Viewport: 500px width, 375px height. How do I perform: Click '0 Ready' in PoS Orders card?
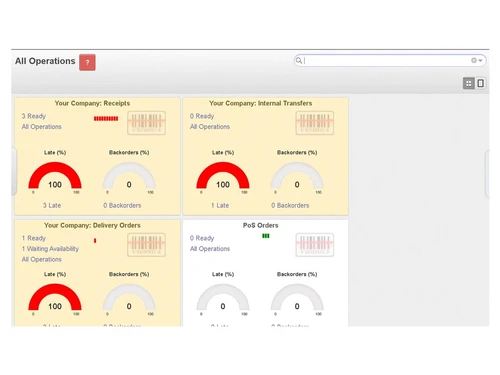202,238
